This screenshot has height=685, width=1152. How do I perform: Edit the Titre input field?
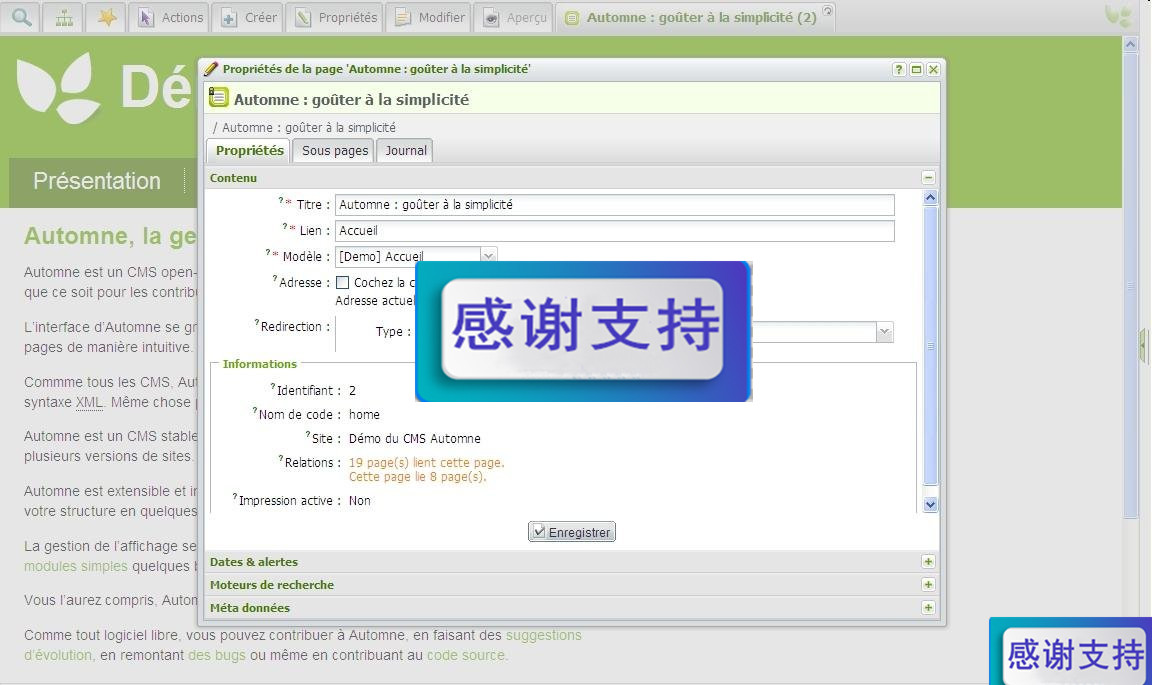pyautogui.click(x=615, y=205)
